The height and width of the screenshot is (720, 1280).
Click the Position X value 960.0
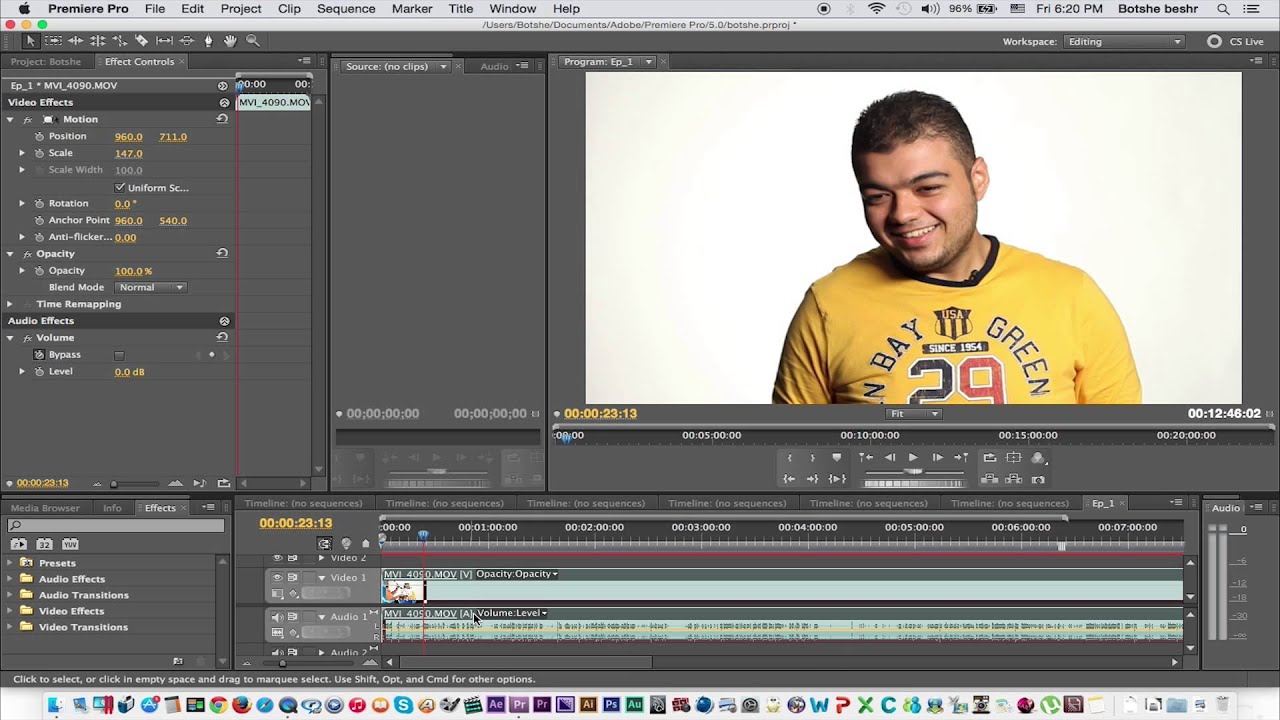(128, 137)
